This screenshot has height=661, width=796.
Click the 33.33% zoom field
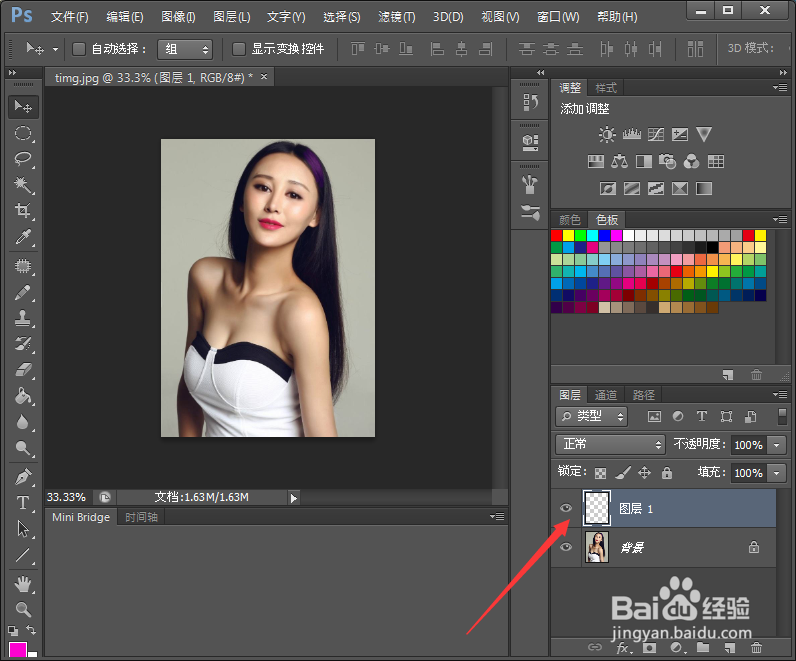pyautogui.click(x=67, y=497)
